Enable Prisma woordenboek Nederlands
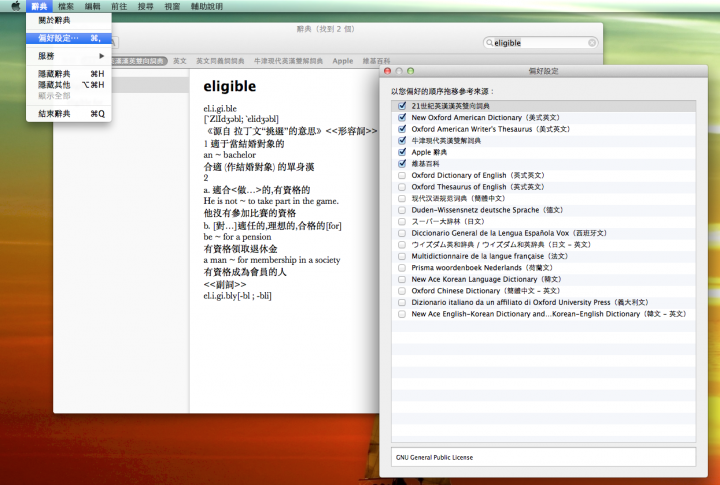This screenshot has width=720, height=485. pyautogui.click(x=402, y=268)
